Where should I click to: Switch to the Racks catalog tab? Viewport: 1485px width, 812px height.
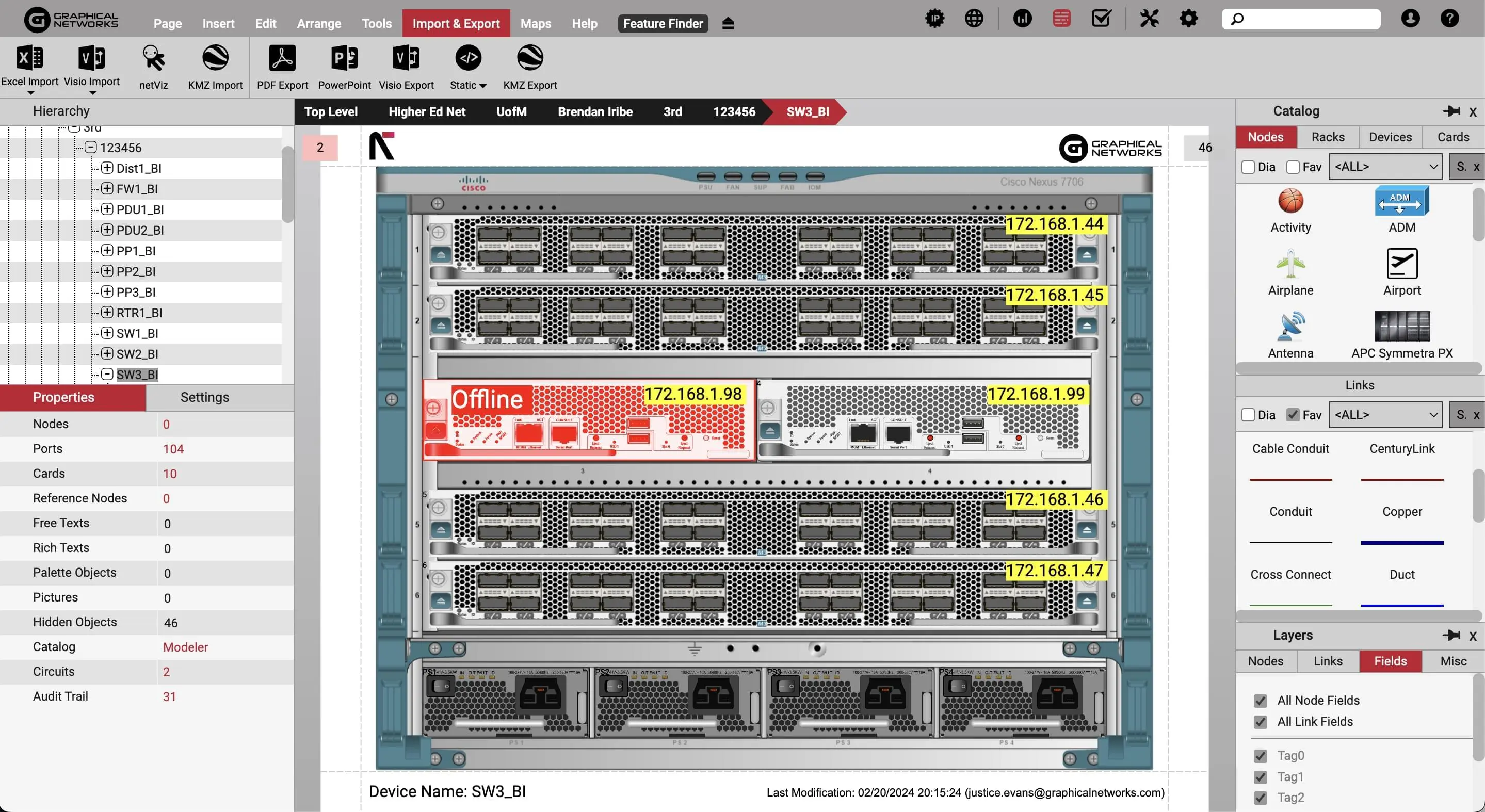1328,137
